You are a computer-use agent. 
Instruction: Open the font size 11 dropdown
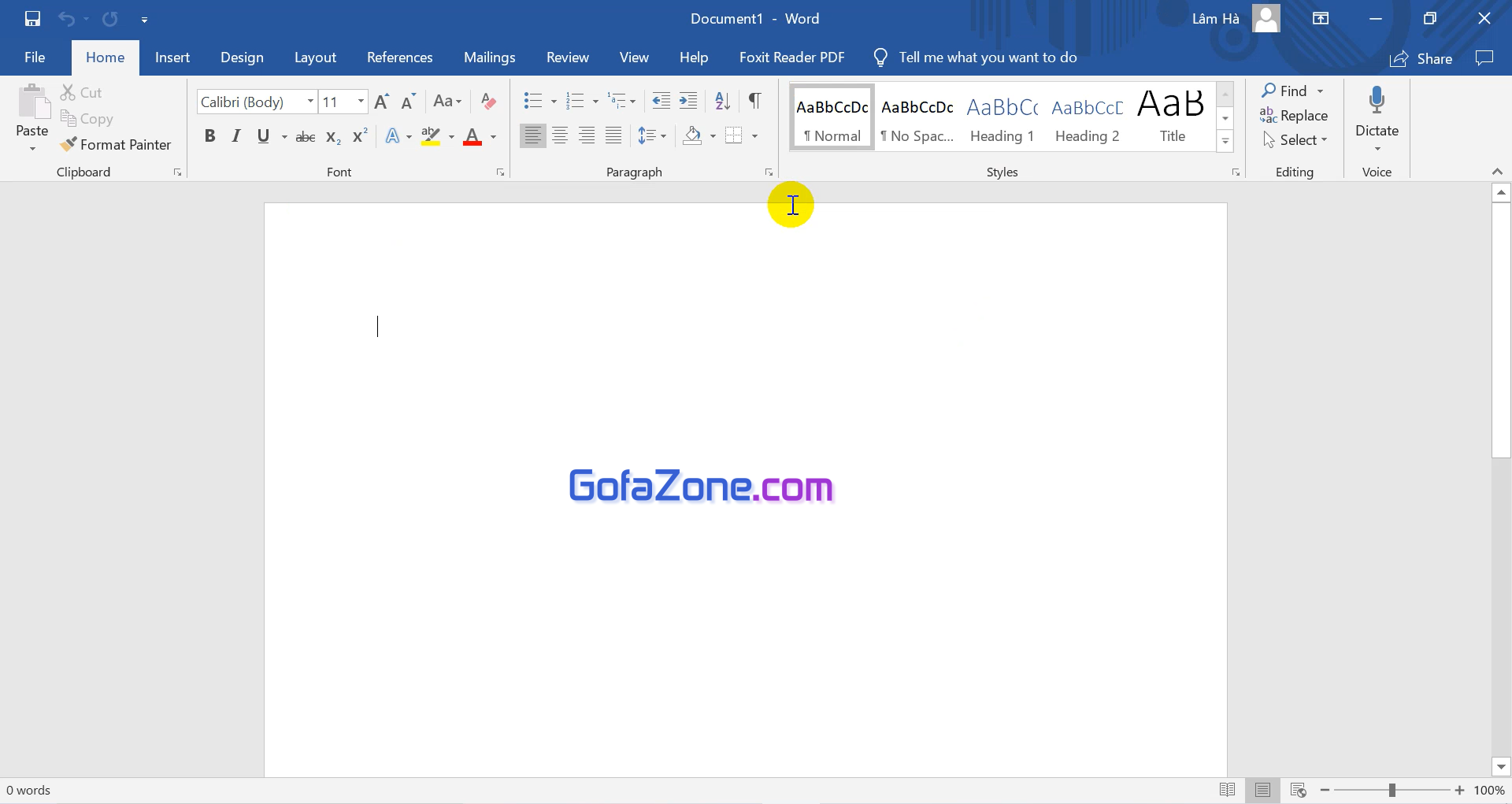(x=361, y=102)
